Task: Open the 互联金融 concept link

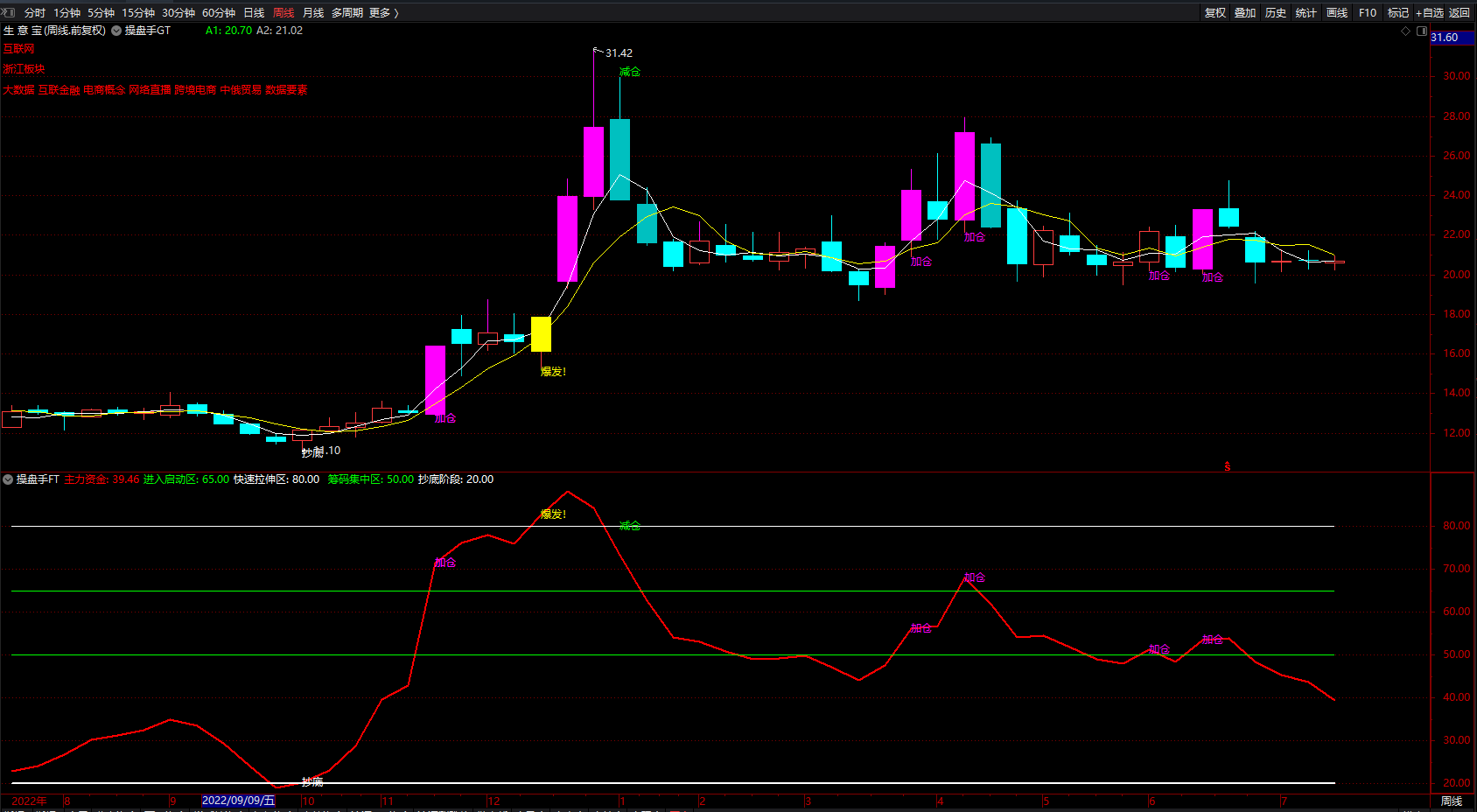Action: 59,90
